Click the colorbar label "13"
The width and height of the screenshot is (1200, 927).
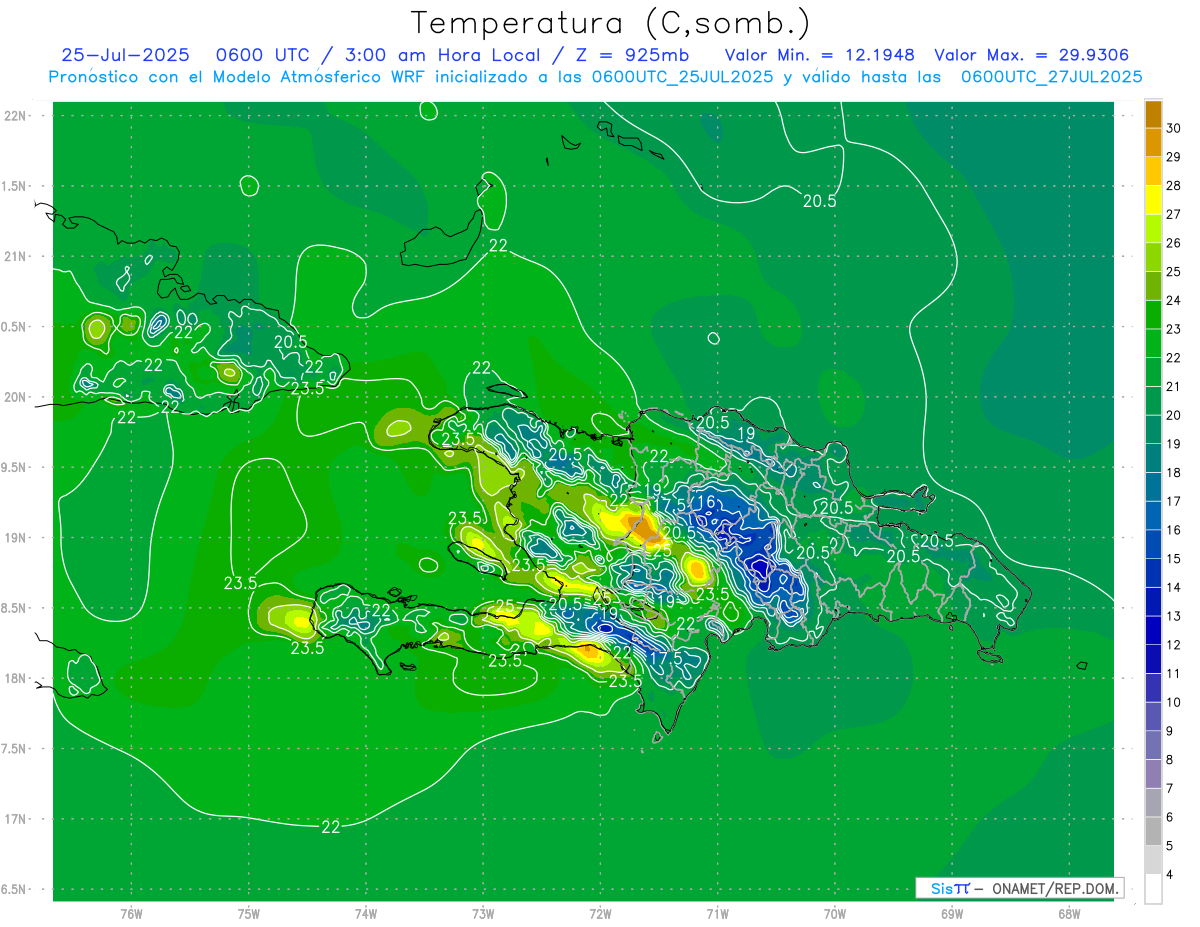click(1175, 617)
